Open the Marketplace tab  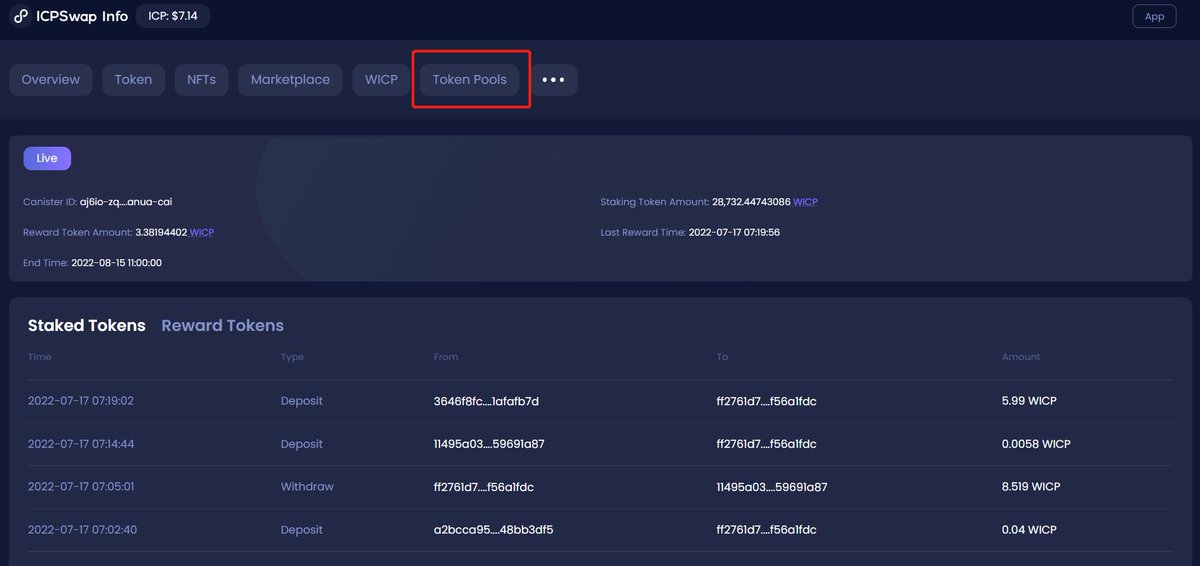(290, 80)
